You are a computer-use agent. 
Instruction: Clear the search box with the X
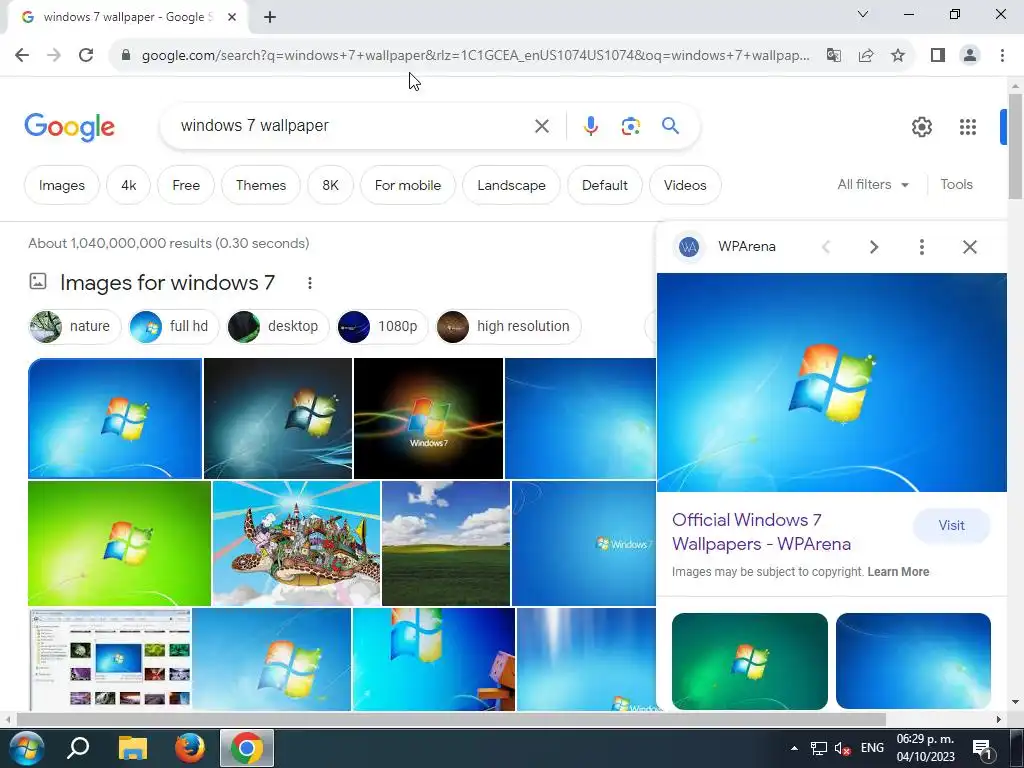(541, 126)
